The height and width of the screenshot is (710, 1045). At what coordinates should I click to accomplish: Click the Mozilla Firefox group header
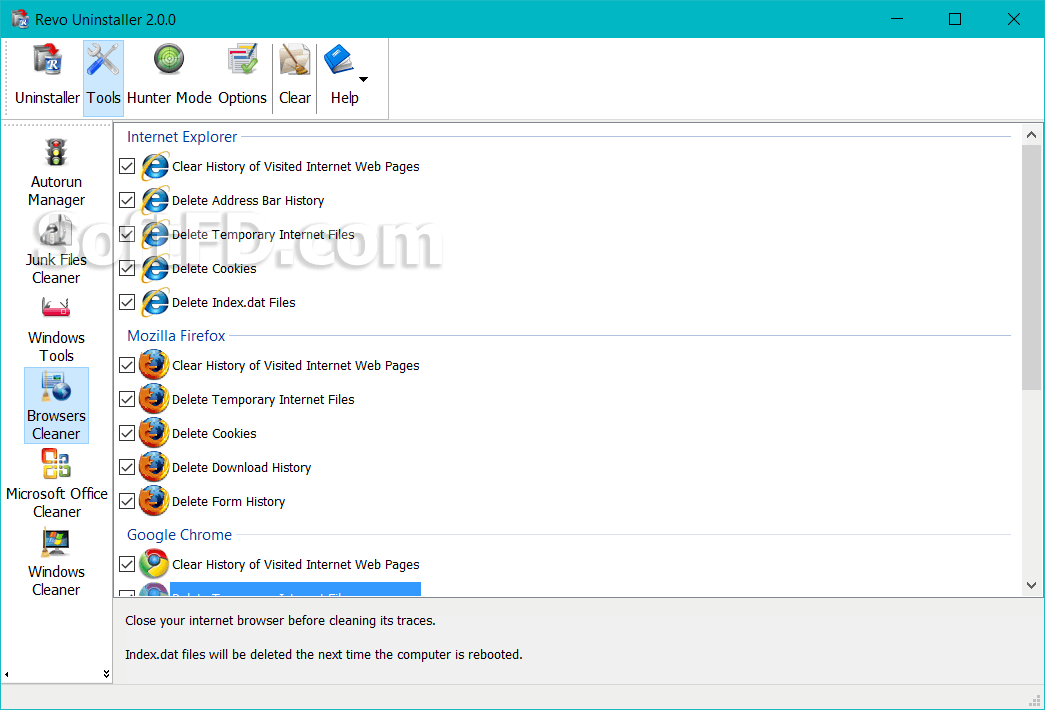(x=177, y=335)
